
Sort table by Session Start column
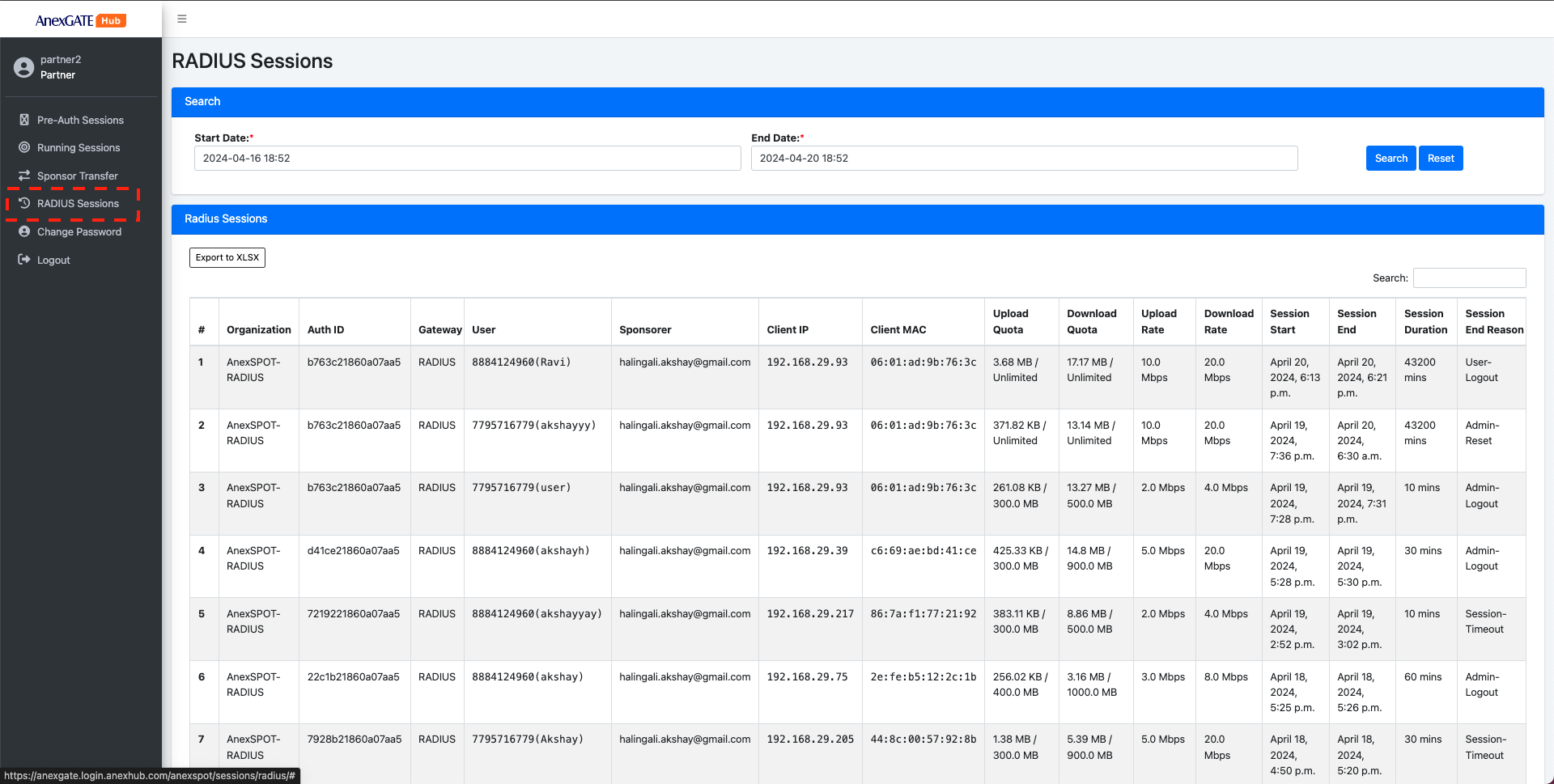(1289, 321)
